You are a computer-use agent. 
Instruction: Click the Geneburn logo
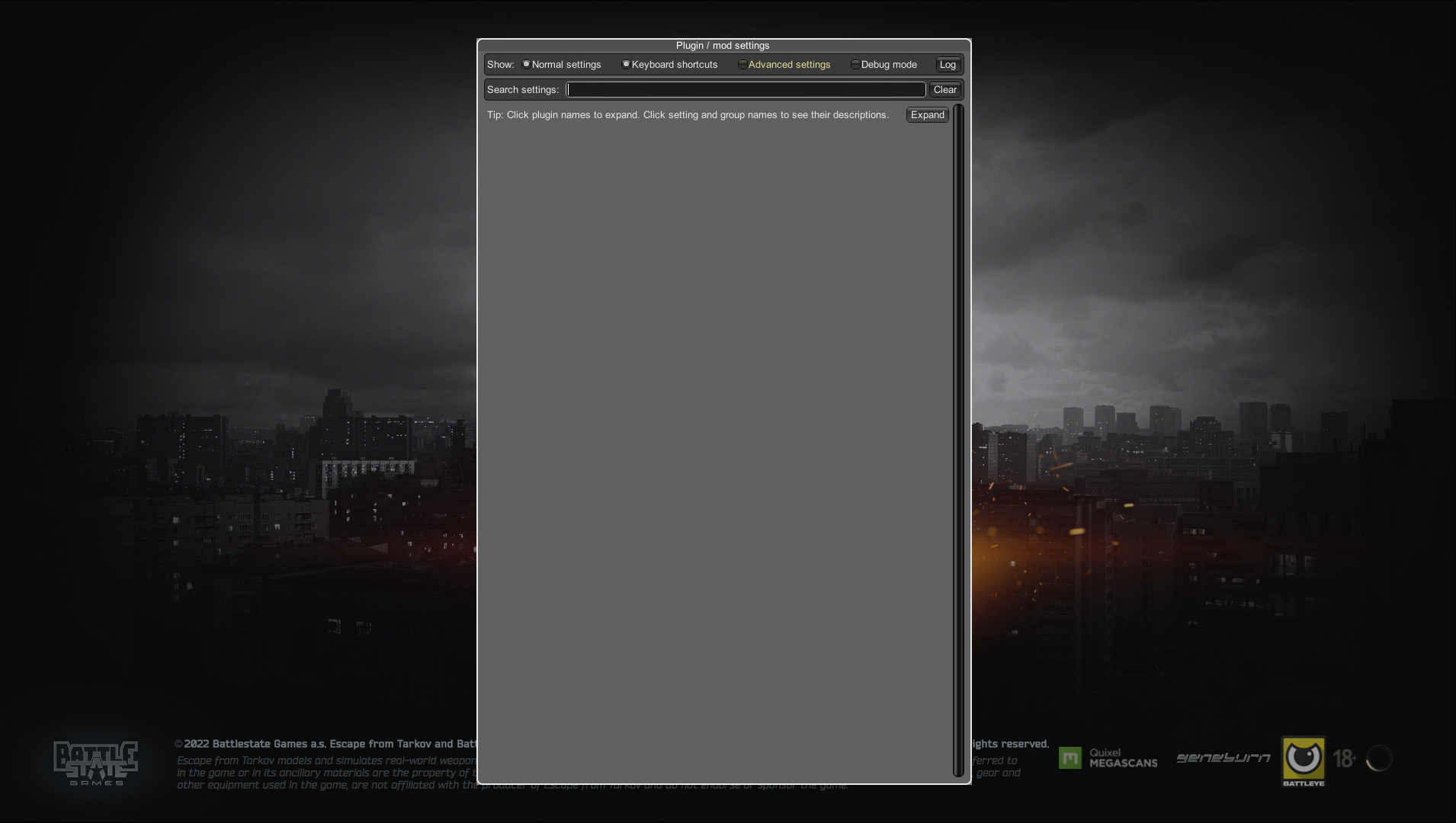(1223, 757)
